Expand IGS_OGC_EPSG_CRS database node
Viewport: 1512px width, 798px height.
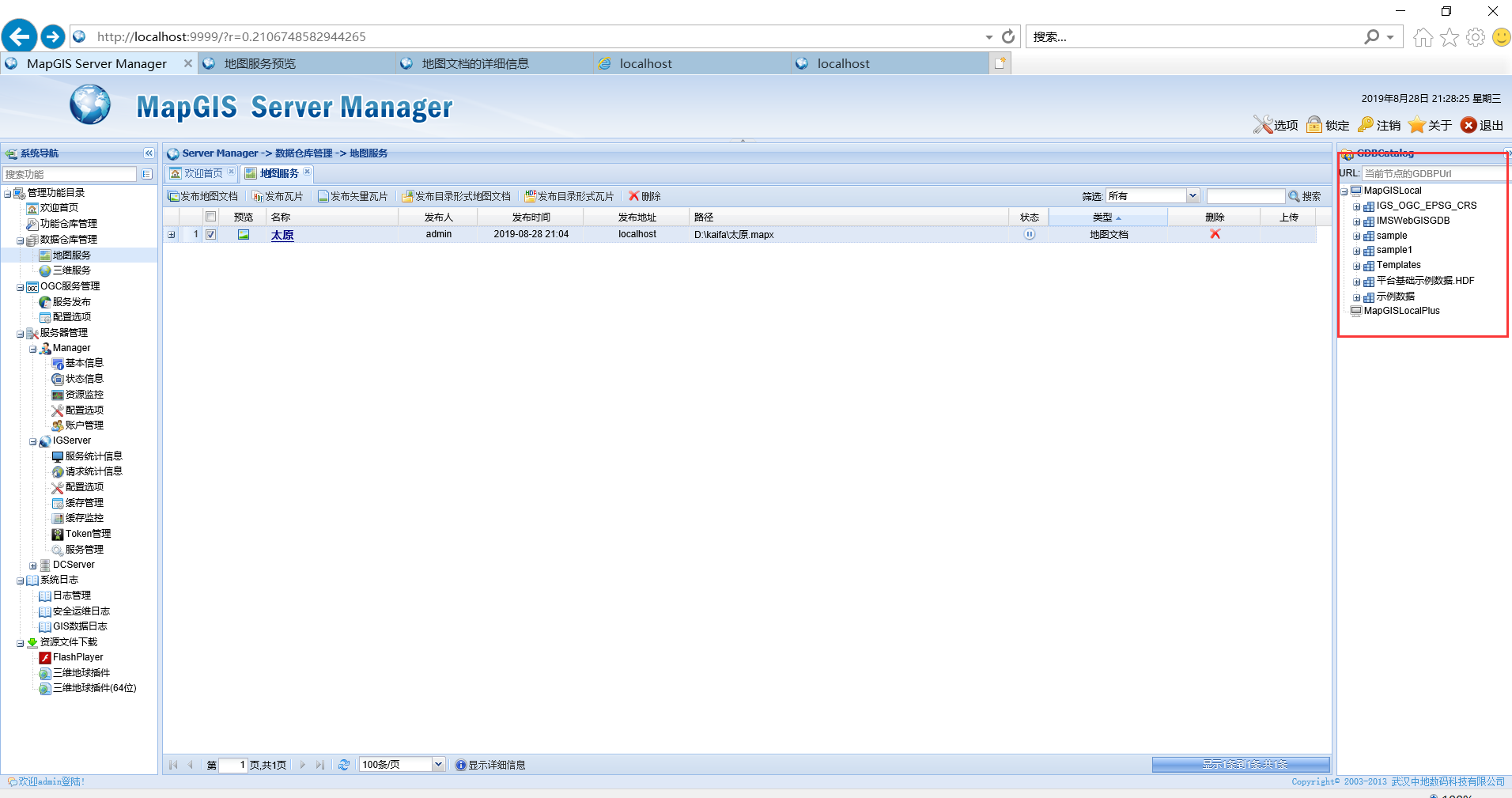click(x=1356, y=206)
